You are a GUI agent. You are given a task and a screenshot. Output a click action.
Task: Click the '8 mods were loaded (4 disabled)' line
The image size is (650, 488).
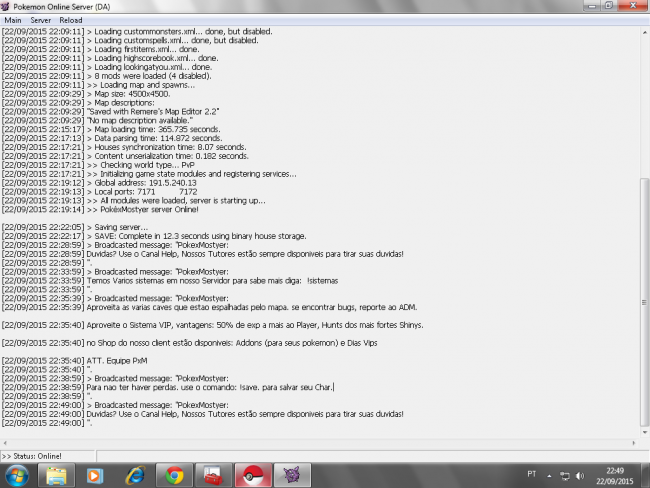pyautogui.click(x=107, y=76)
